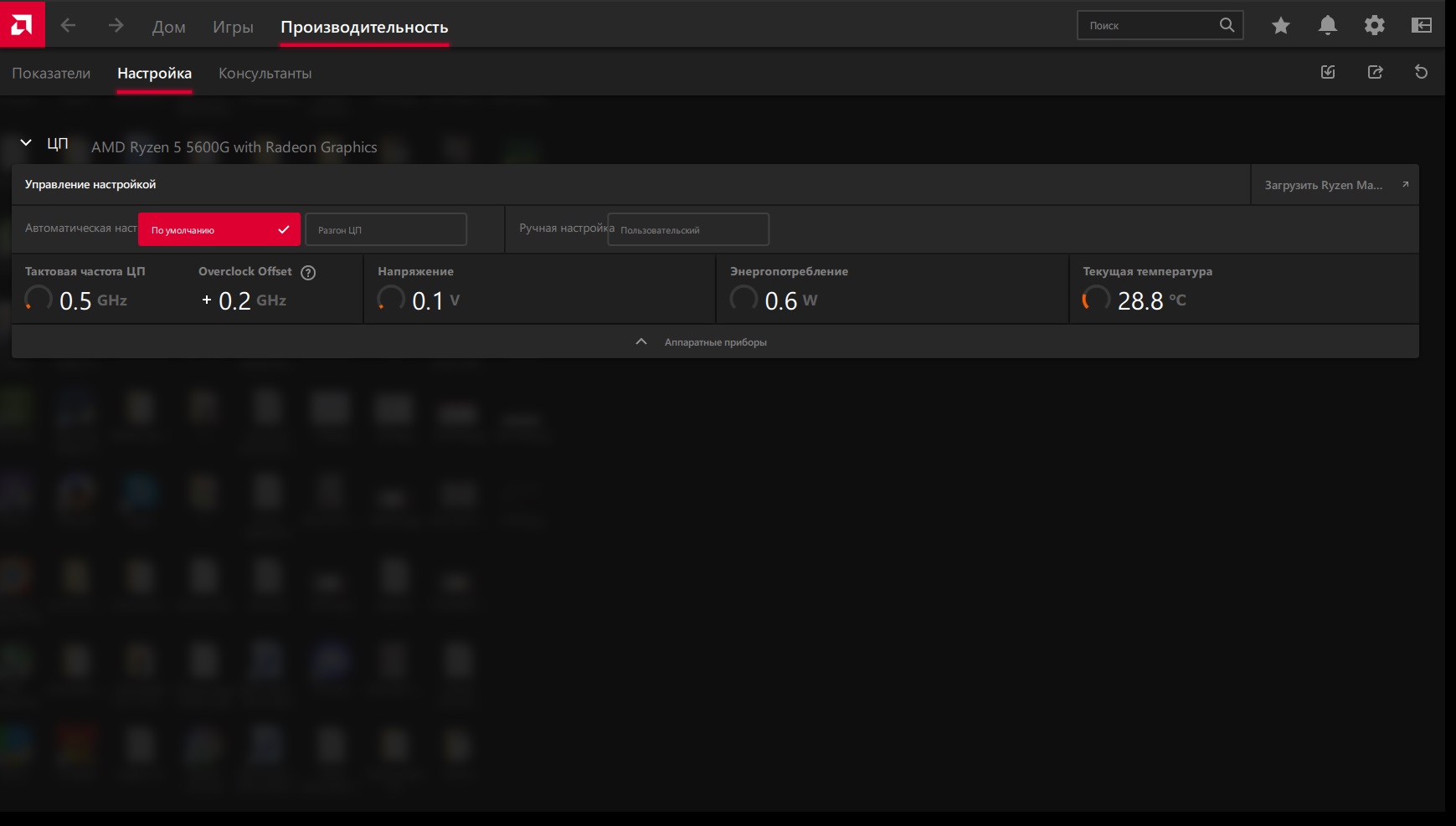Open the Игры tab
The image size is (1456, 826).
coord(233,27)
